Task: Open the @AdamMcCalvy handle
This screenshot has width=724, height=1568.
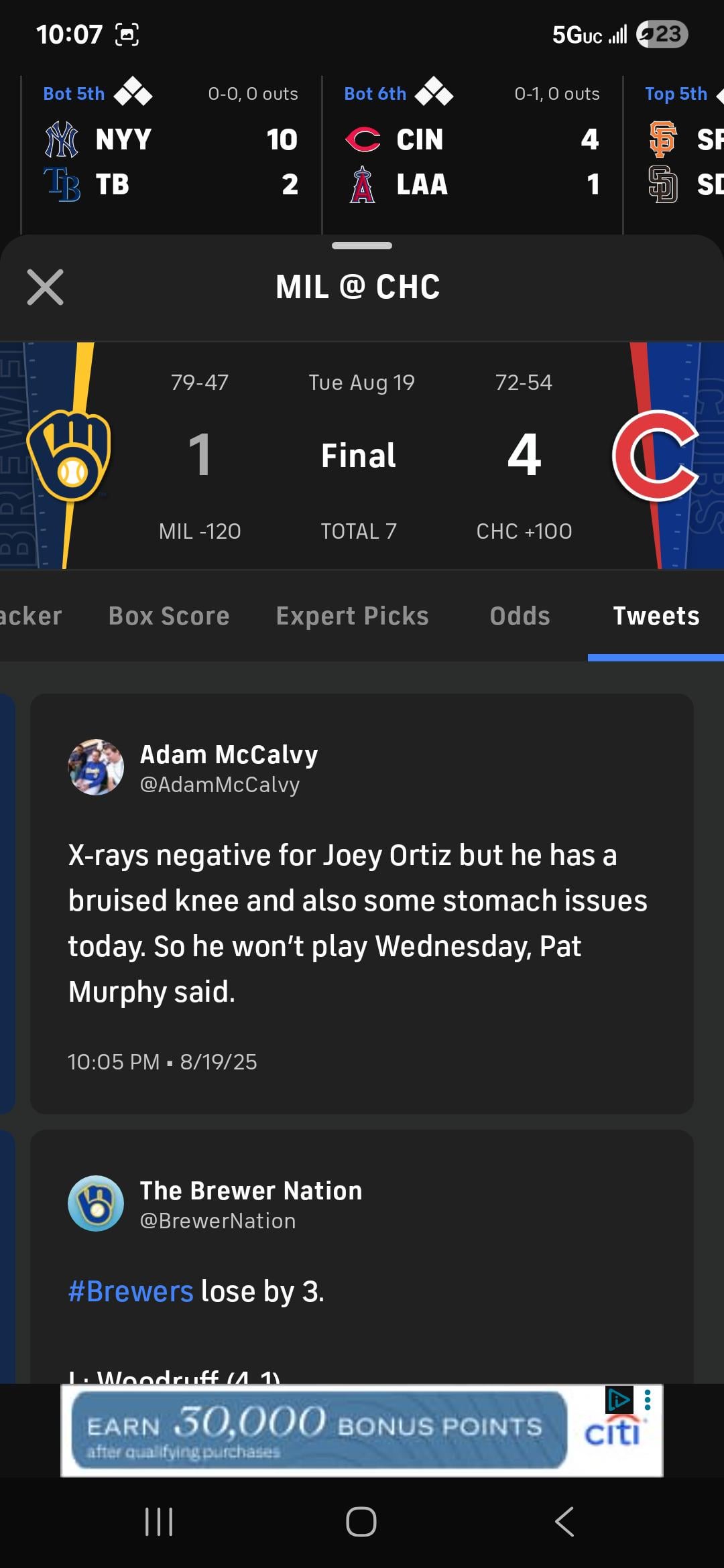Action: pyautogui.click(x=219, y=785)
